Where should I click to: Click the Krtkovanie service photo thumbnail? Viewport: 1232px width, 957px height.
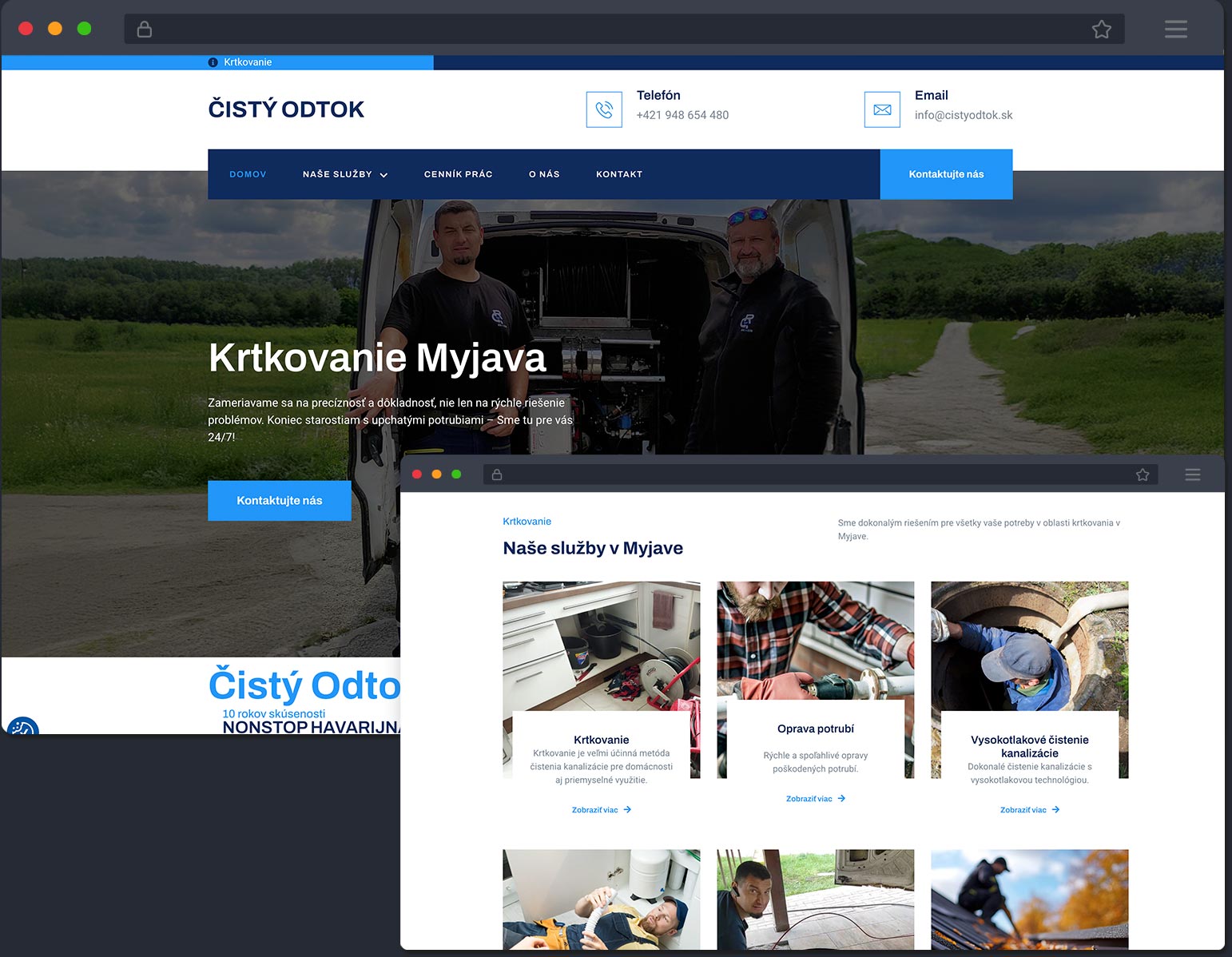[601, 639]
